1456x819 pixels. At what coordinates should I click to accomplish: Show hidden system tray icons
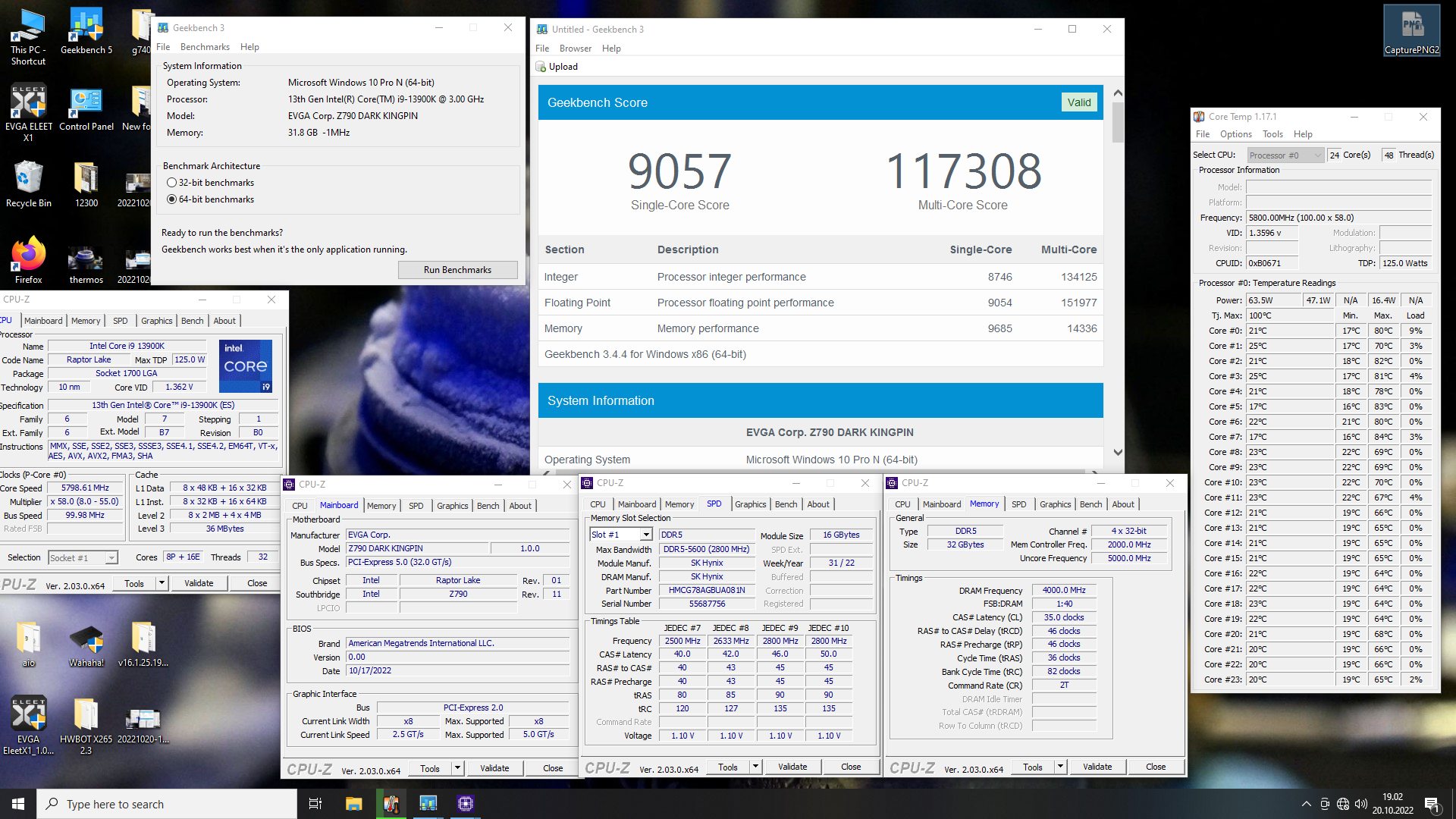(1306, 804)
